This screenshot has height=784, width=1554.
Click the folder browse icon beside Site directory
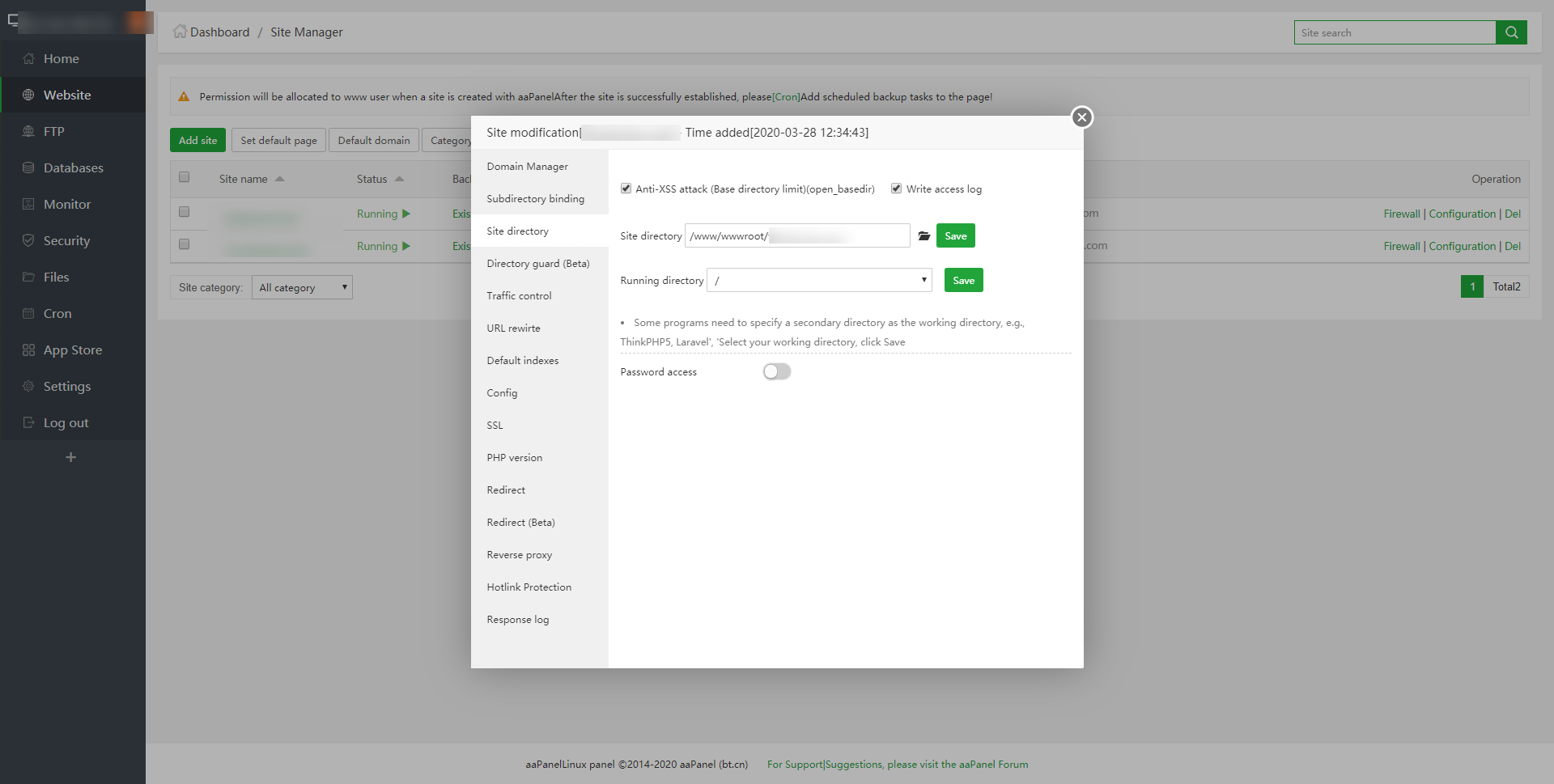tap(923, 236)
